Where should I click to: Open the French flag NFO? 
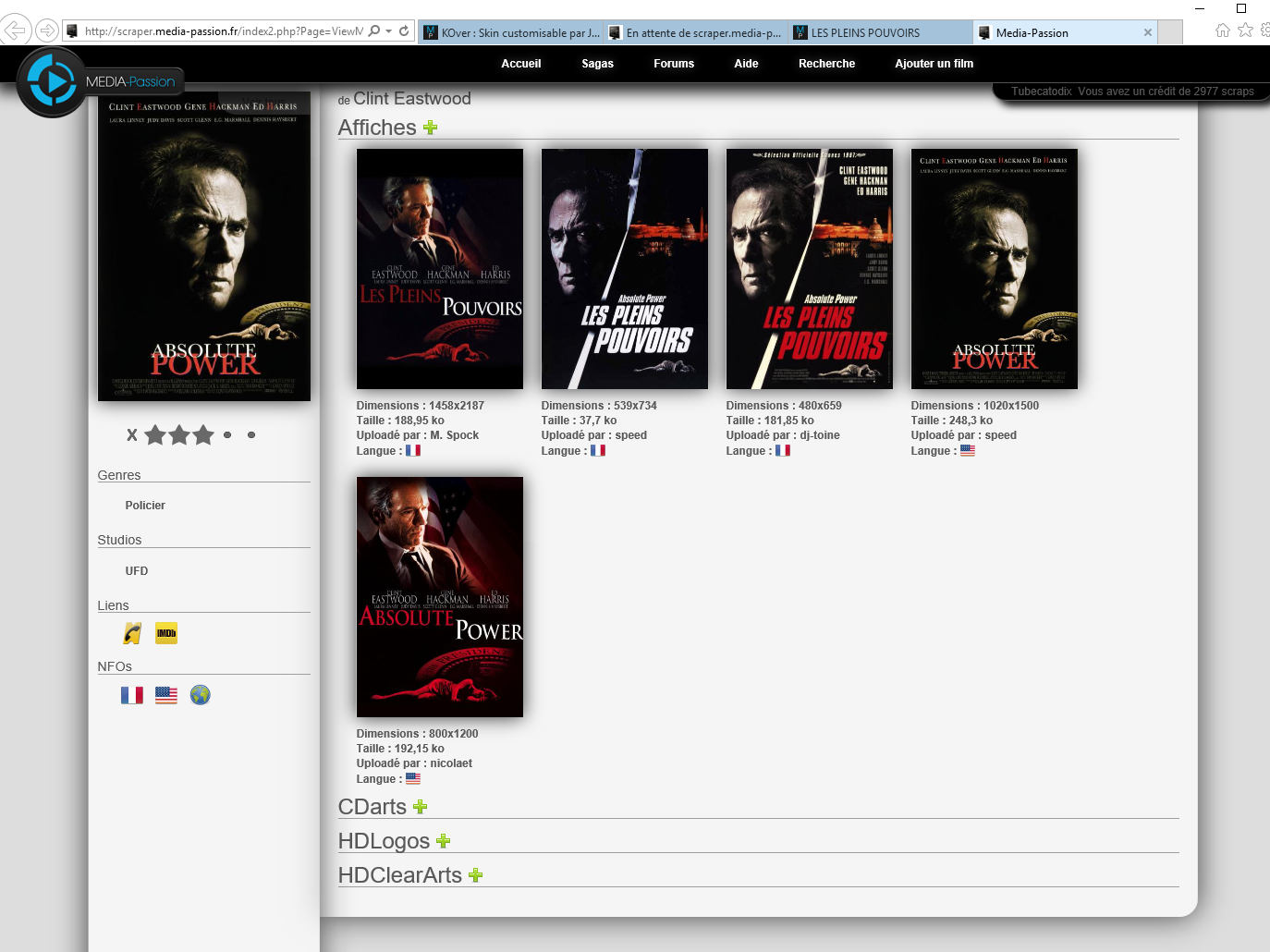132,695
